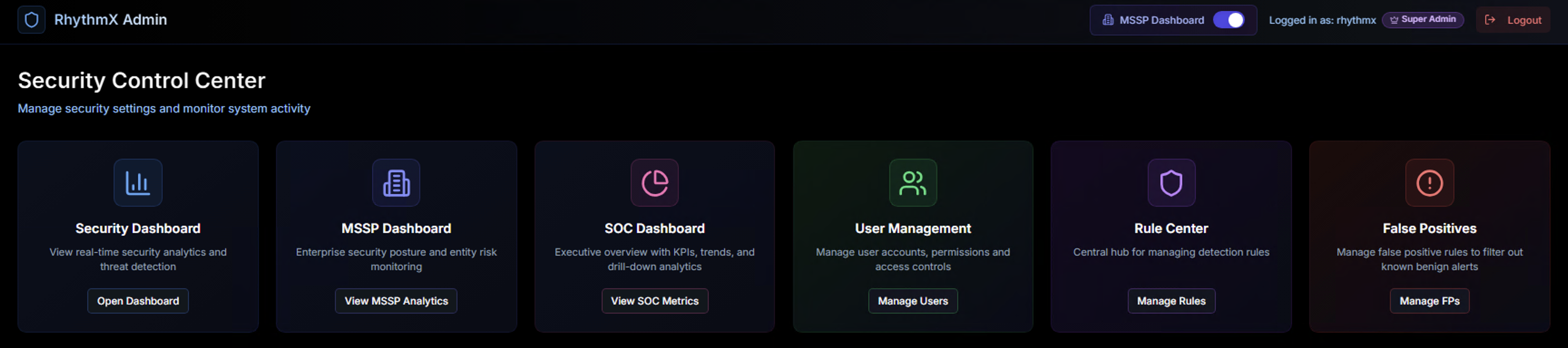The height and width of the screenshot is (348, 1568).
Task: Click the RhythmX Admin title
Action: (x=110, y=19)
